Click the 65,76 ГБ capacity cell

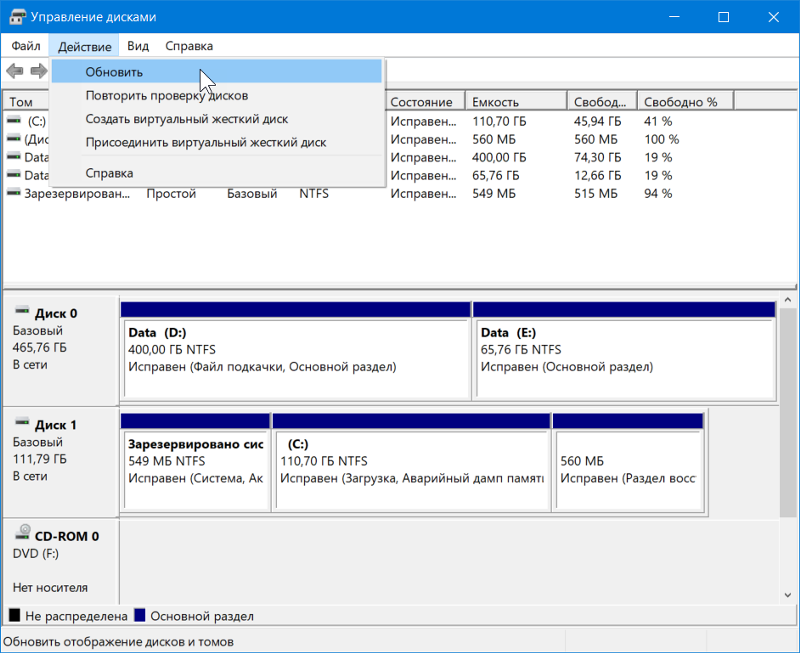coord(495,175)
